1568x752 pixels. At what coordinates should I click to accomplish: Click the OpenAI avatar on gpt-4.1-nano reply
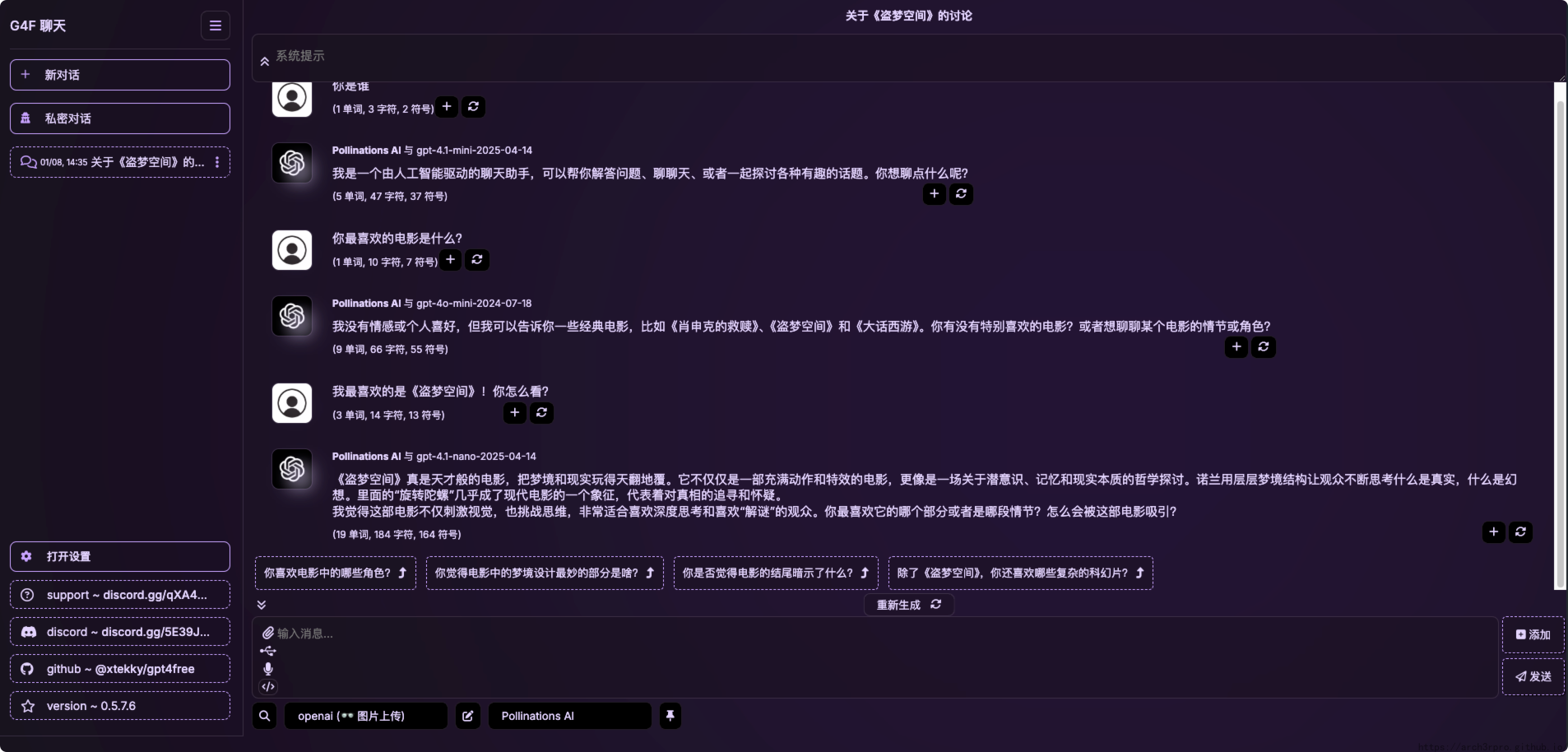click(x=292, y=469)
